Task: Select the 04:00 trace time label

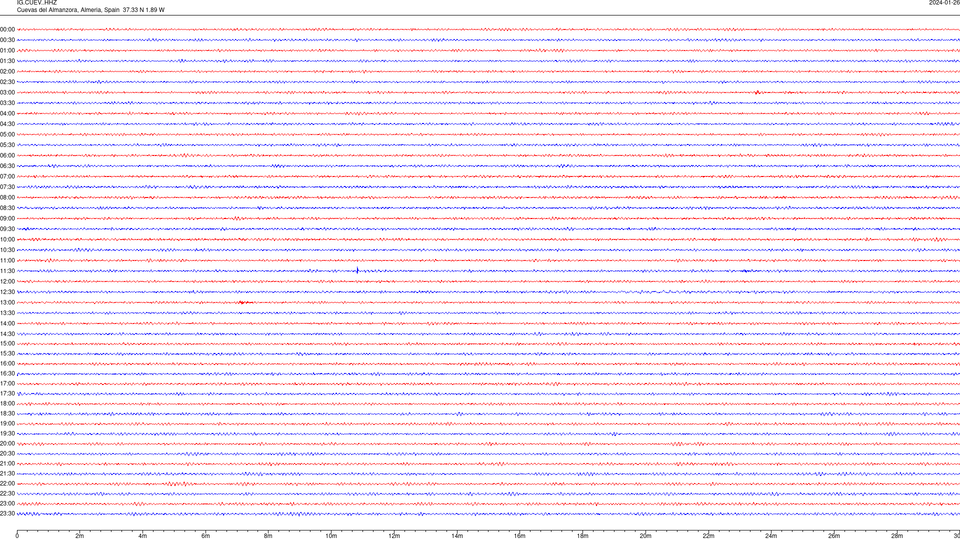Action: [7, 114]
